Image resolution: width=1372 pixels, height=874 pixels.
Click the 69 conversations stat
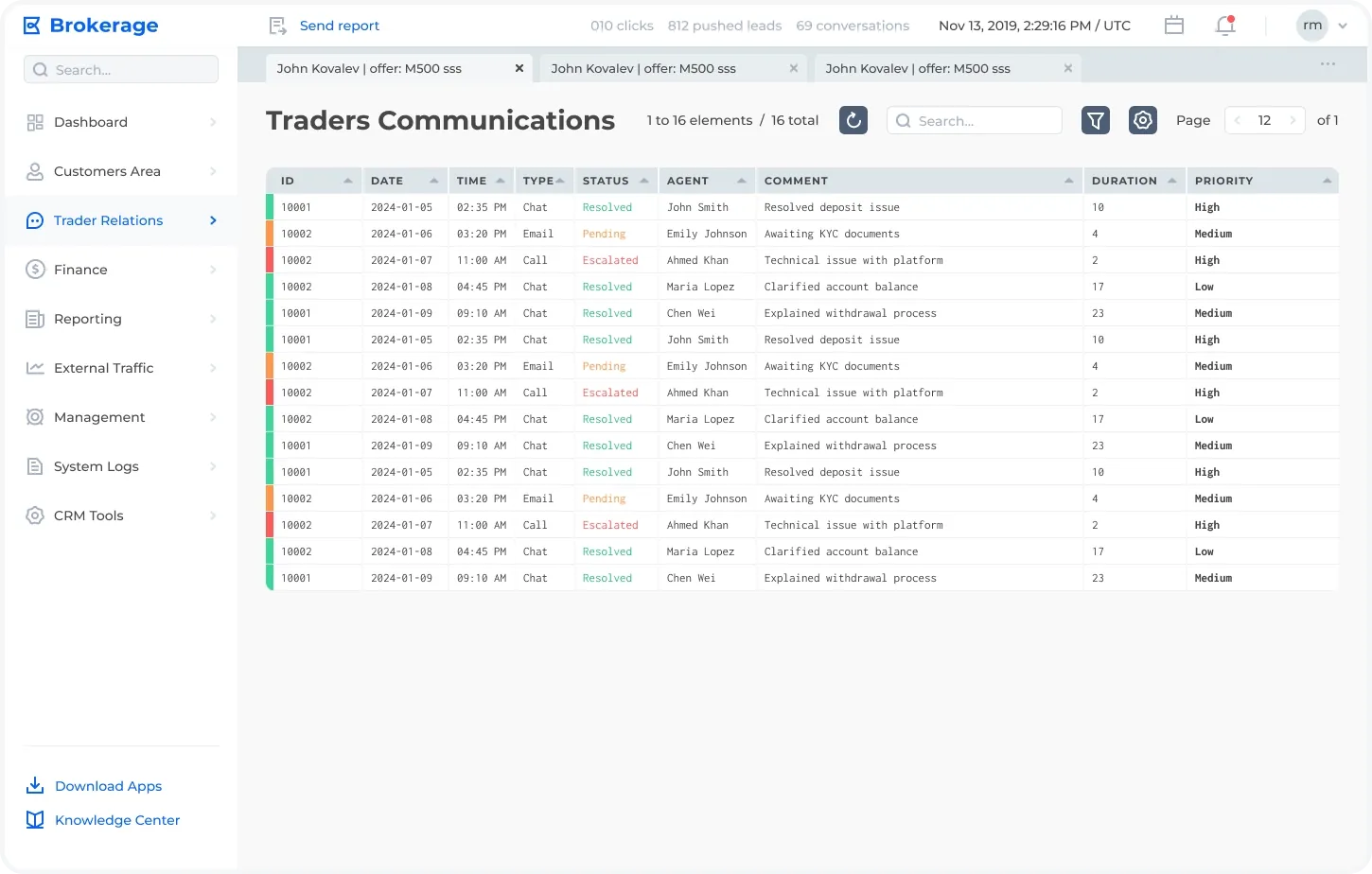[x=853, y=26]
